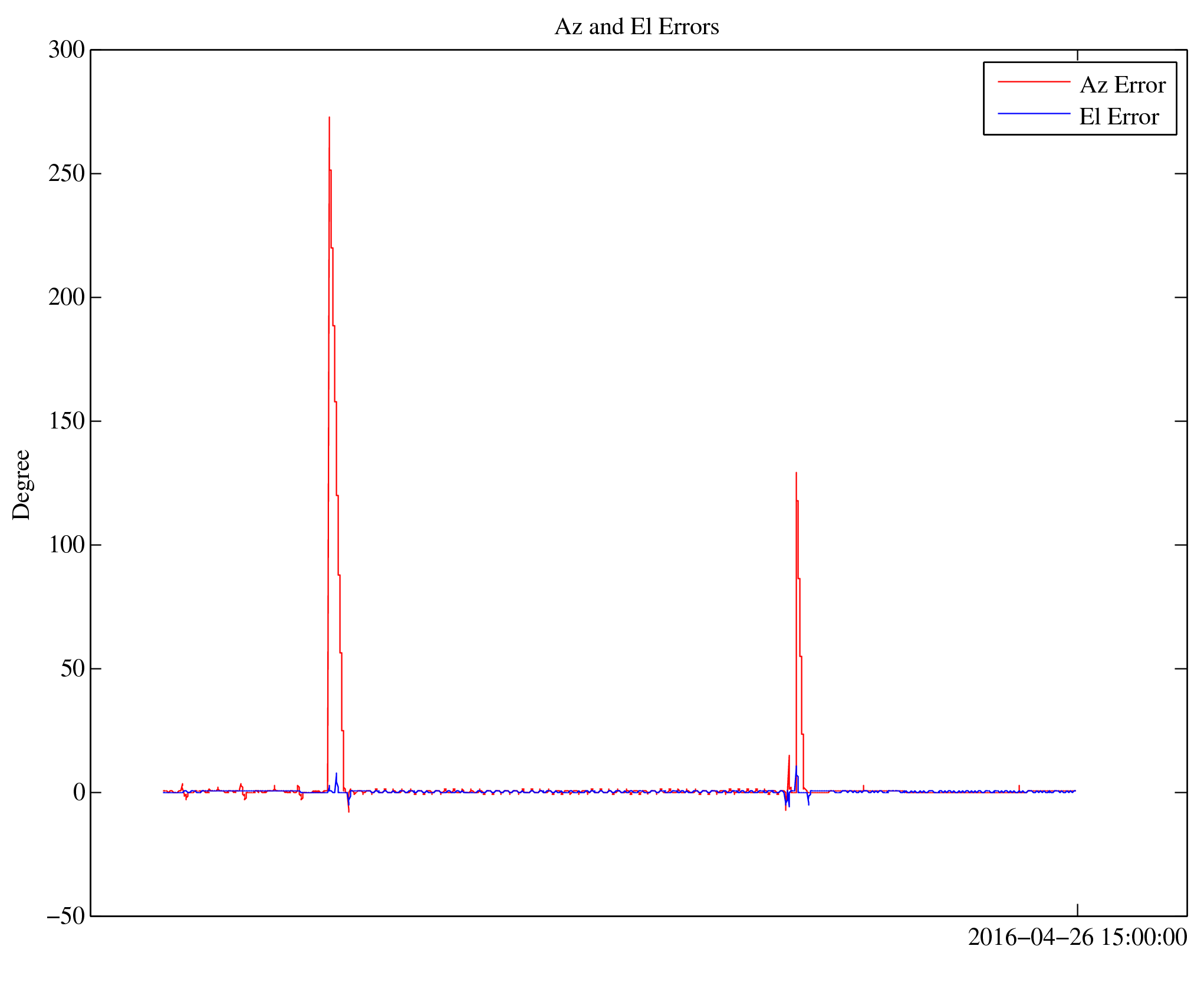Click the 15:00:00 tick mark on bottom axis

[x=1077, y=910]
